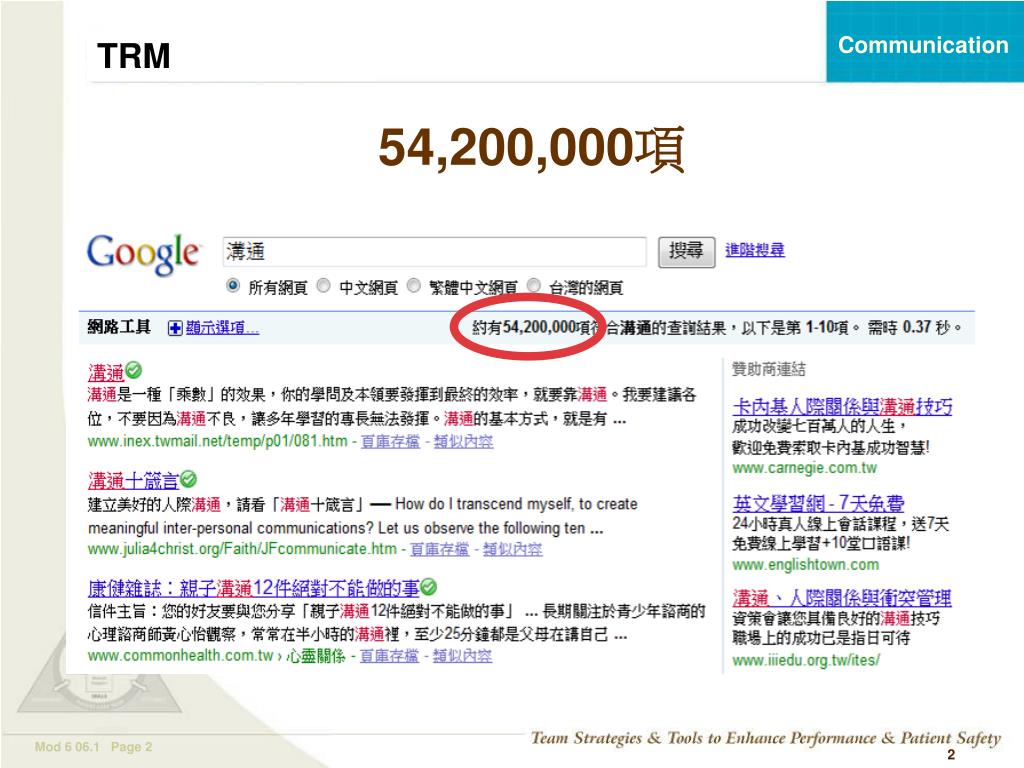The height and width of the screenshot is (768, 1024).
Task: Open the 顯示選項 link
Action: (x=223, y=328)
